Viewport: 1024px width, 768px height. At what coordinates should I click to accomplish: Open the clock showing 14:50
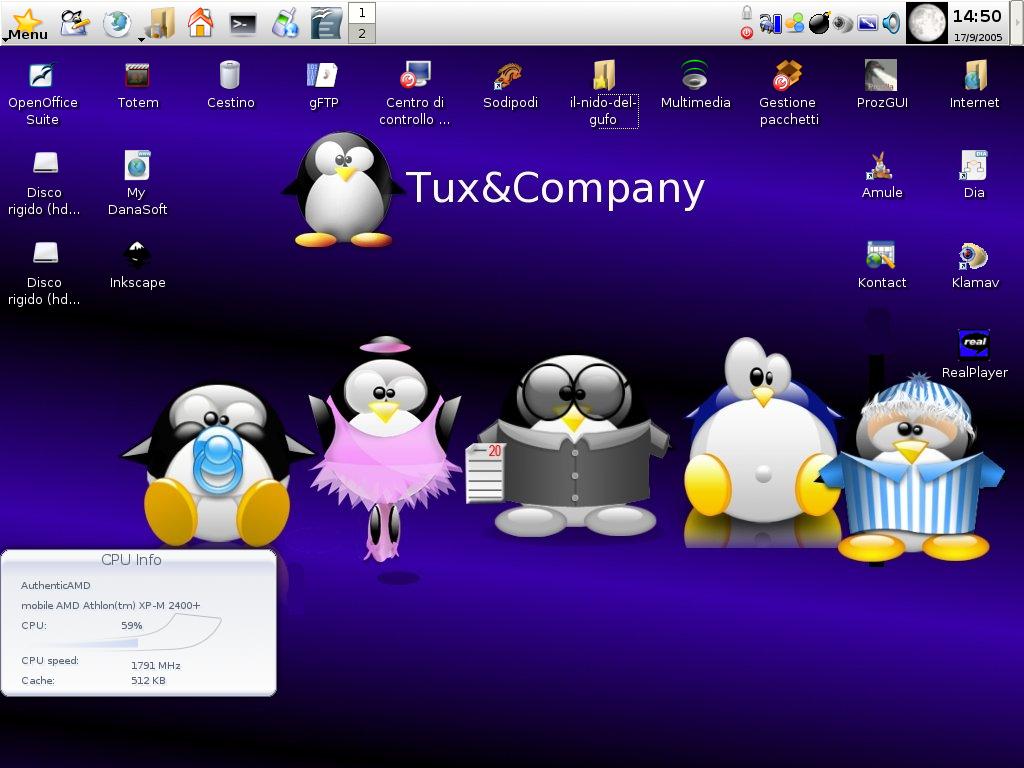tap(976, 16)
